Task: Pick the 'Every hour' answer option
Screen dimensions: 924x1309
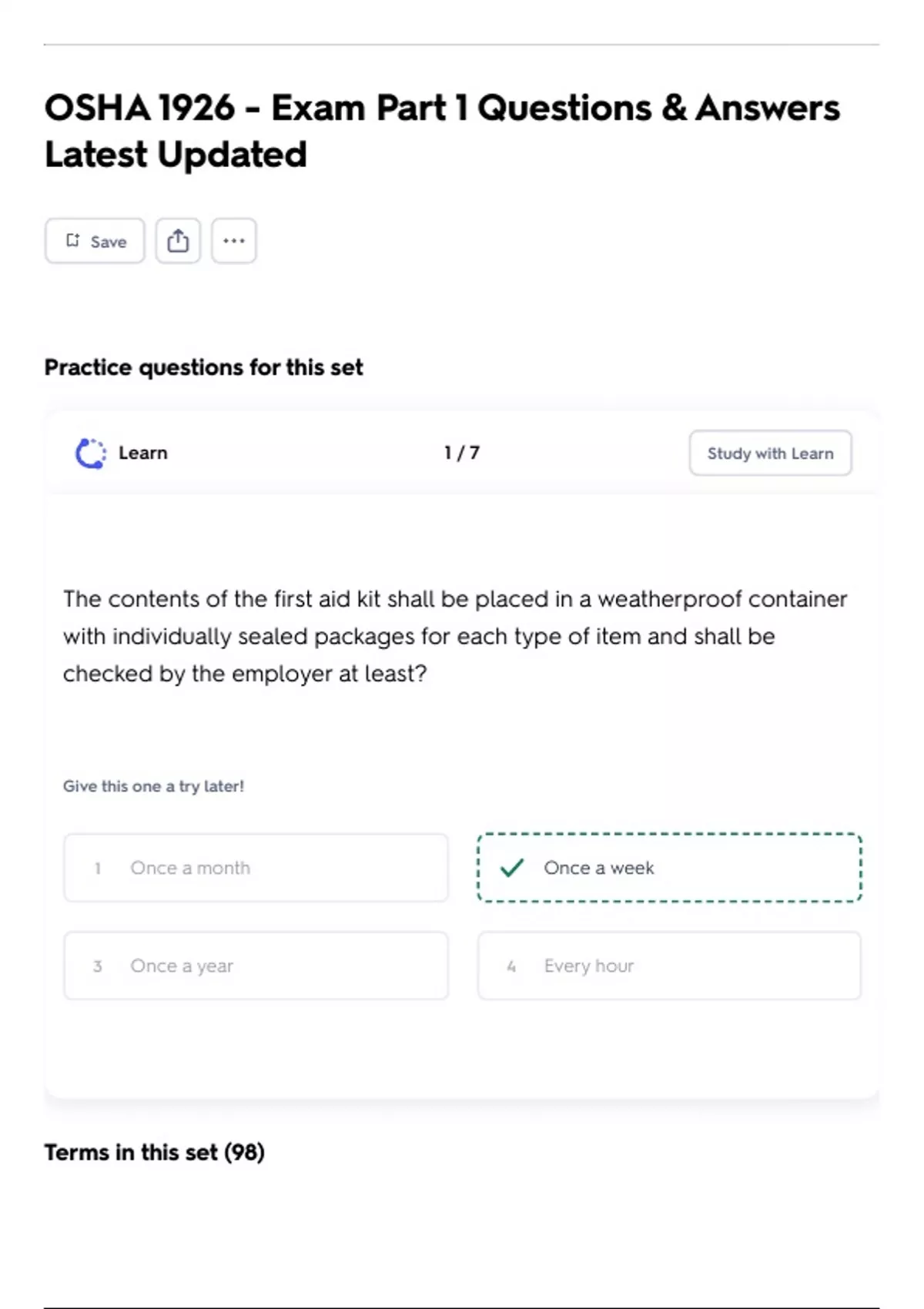Action: (x=669, y=966)
